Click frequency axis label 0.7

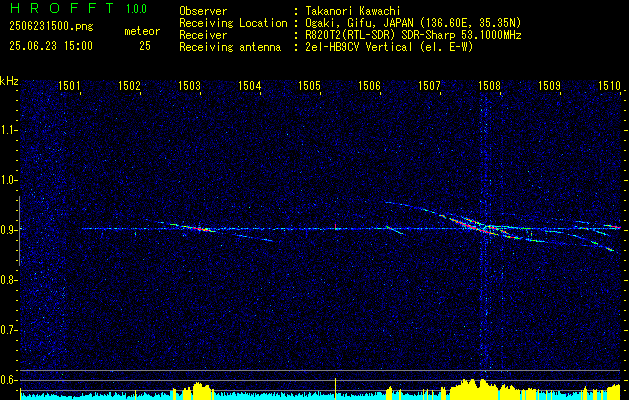pos(9,331)
